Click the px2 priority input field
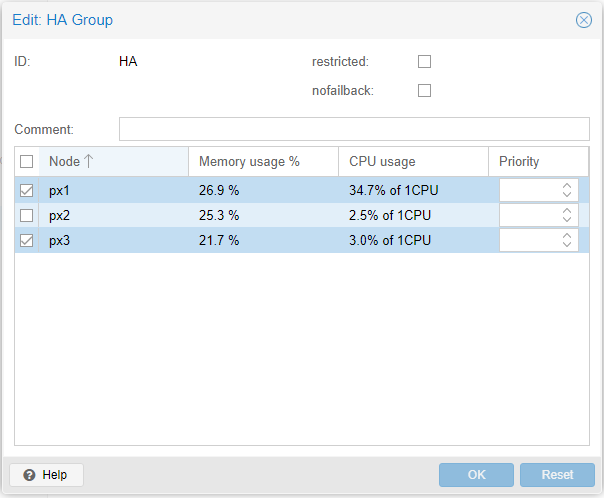 [x=528, y=215]
